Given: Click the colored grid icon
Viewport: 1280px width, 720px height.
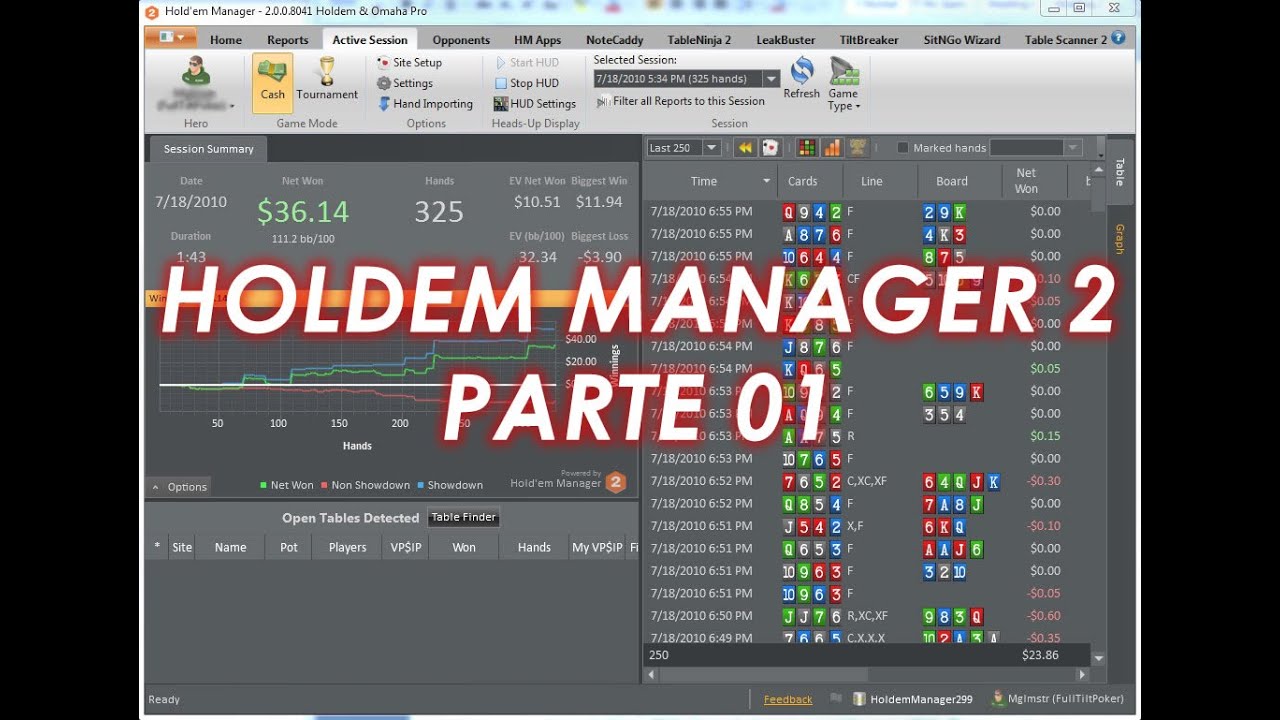Looking at the screenshot, I should coord(806,148).
